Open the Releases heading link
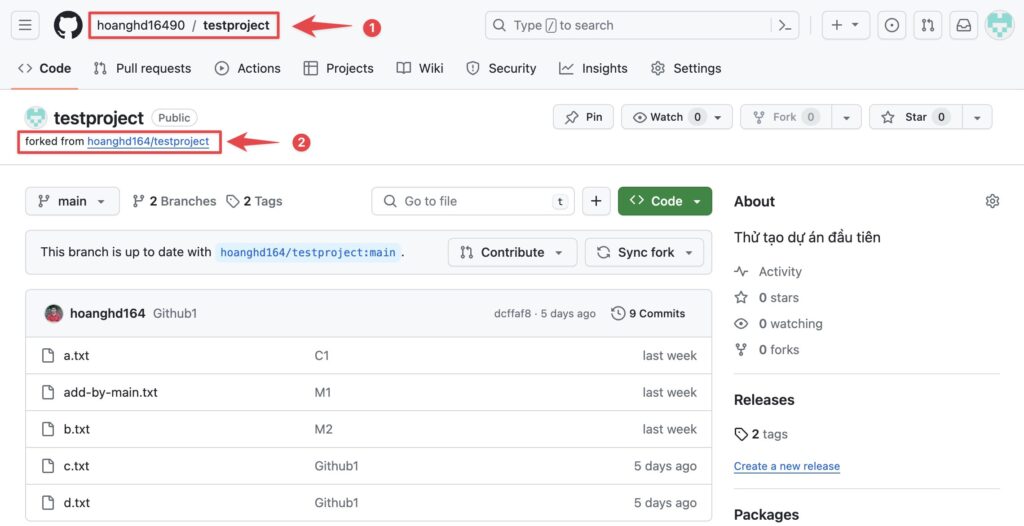The width and height of the screenshot is (1024, 526). click(x=764, y=400)
